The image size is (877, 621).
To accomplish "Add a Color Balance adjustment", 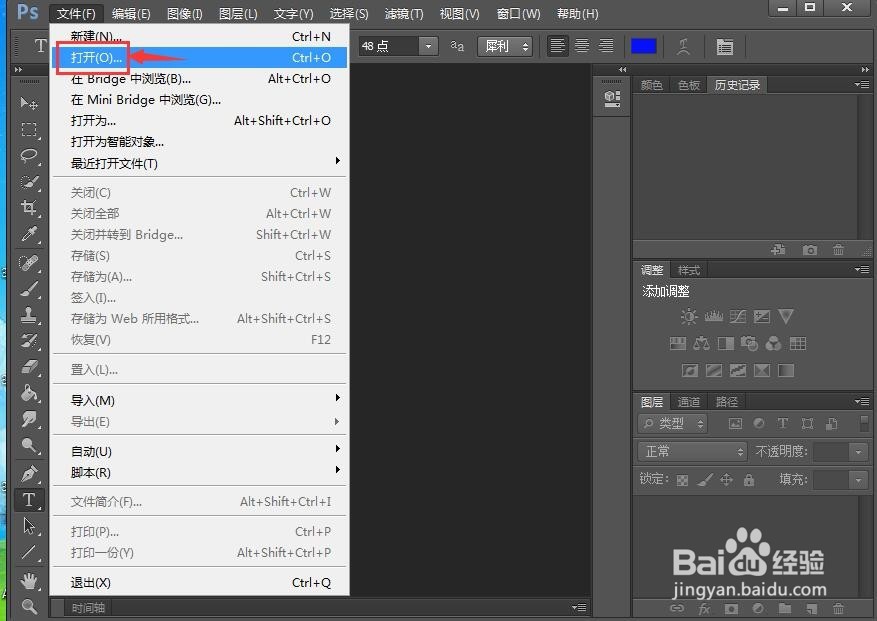I will pos(701,343).
